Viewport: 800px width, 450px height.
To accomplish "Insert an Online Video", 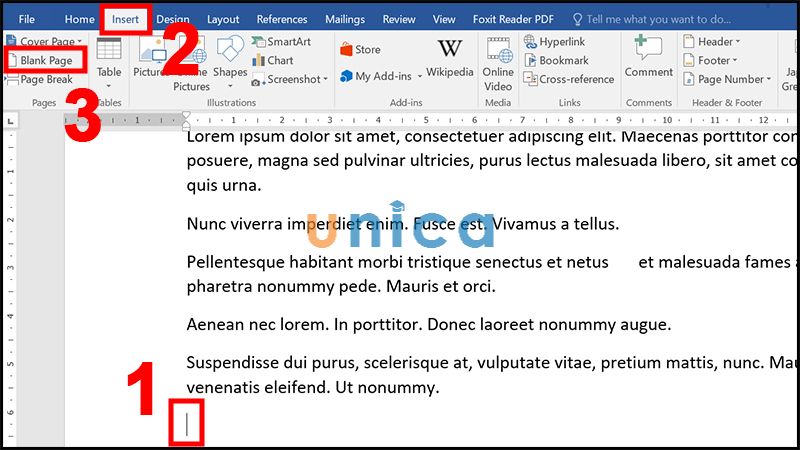I will pyautogui.click(x=498, y=64).
